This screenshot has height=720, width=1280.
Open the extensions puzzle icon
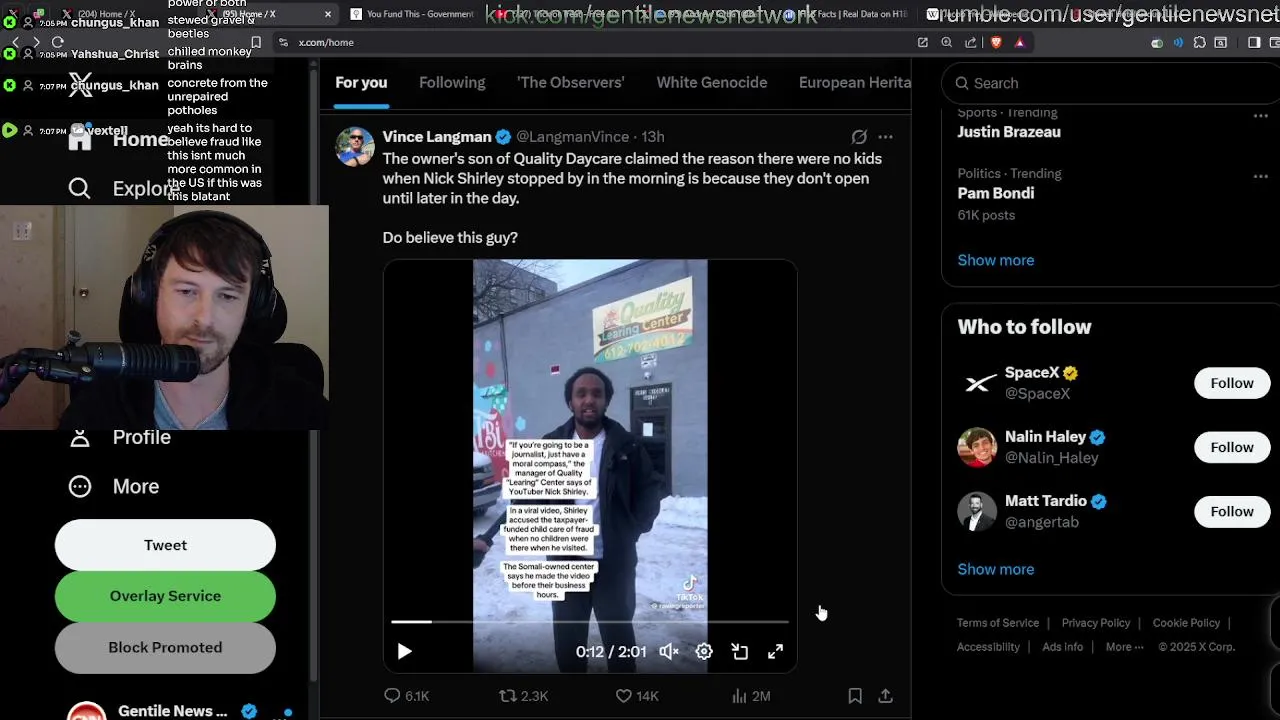point(1200,42)
